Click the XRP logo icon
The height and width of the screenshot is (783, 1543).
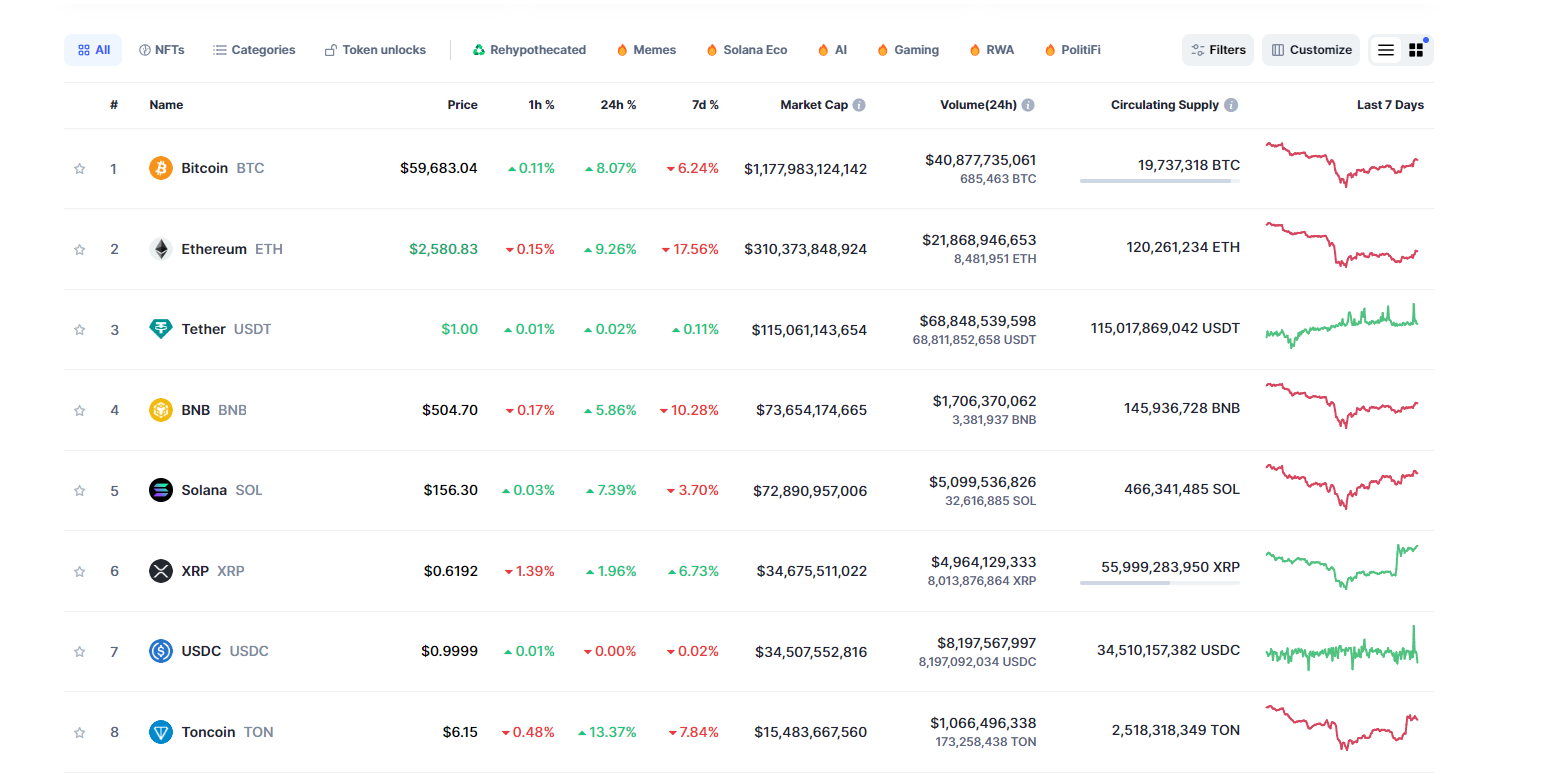point(161,571)
